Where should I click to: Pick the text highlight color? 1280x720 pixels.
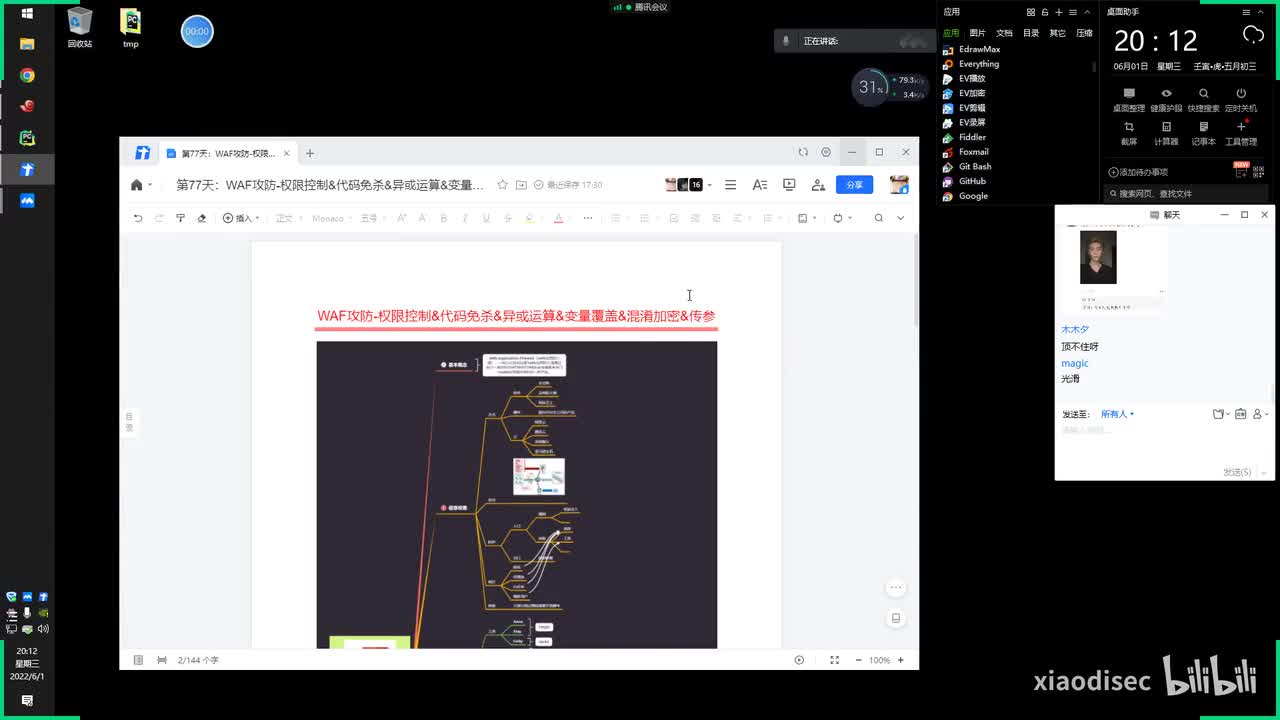click(530, 218)
